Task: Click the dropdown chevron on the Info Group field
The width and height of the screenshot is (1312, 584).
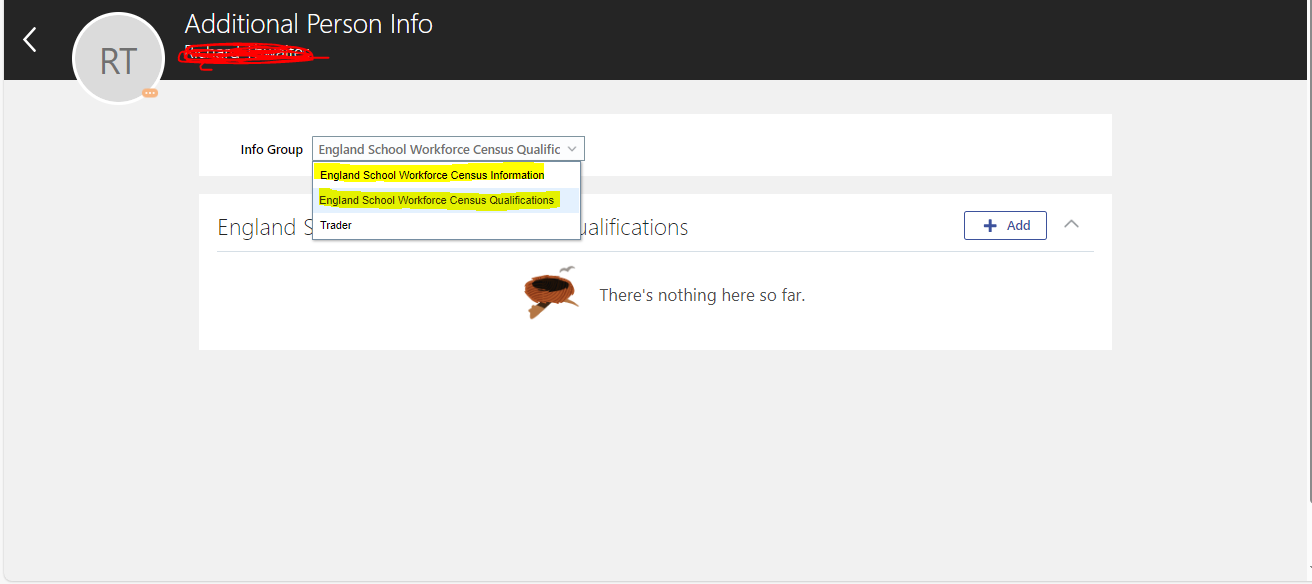Action: pyautogui.click(x=572, y=148)
